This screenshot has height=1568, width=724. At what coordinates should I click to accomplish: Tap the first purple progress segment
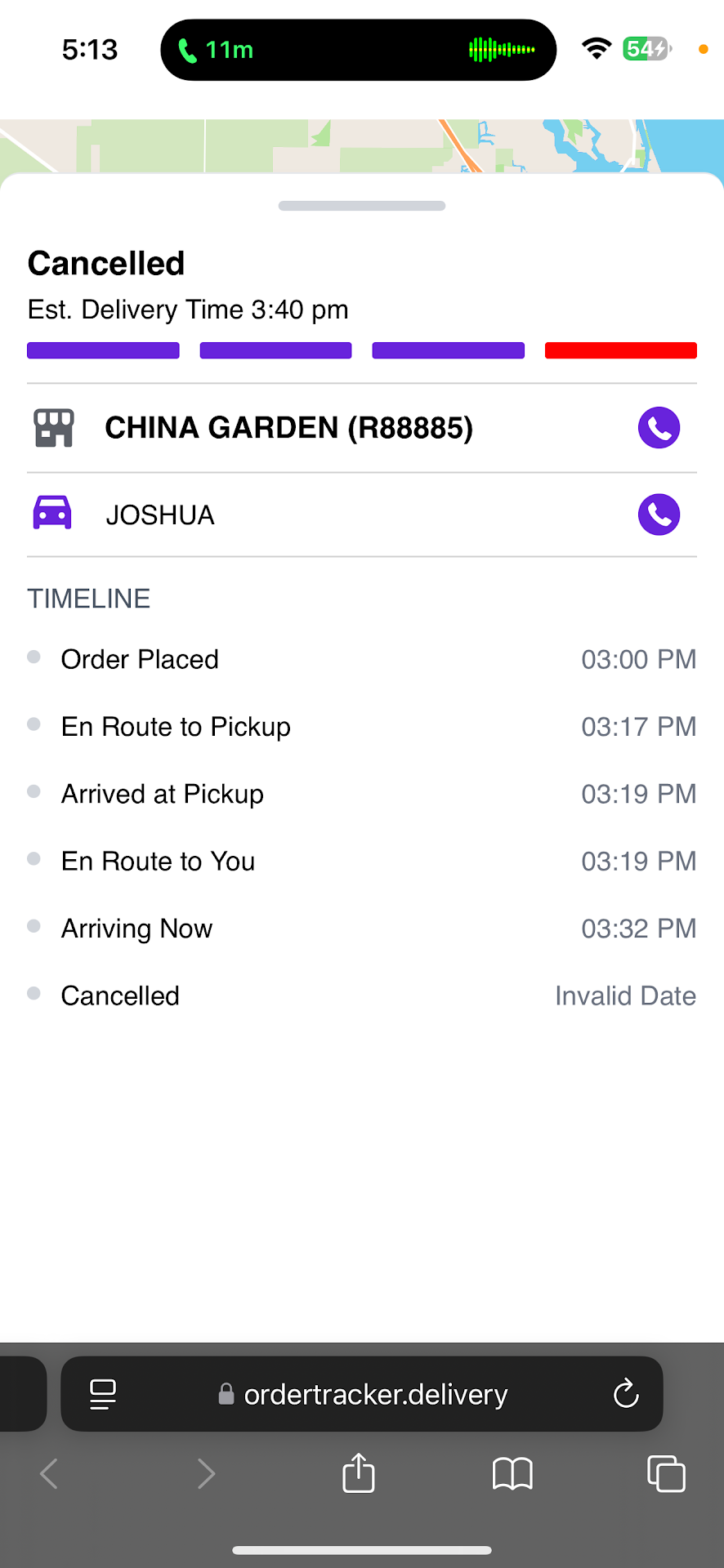(103, 350)
